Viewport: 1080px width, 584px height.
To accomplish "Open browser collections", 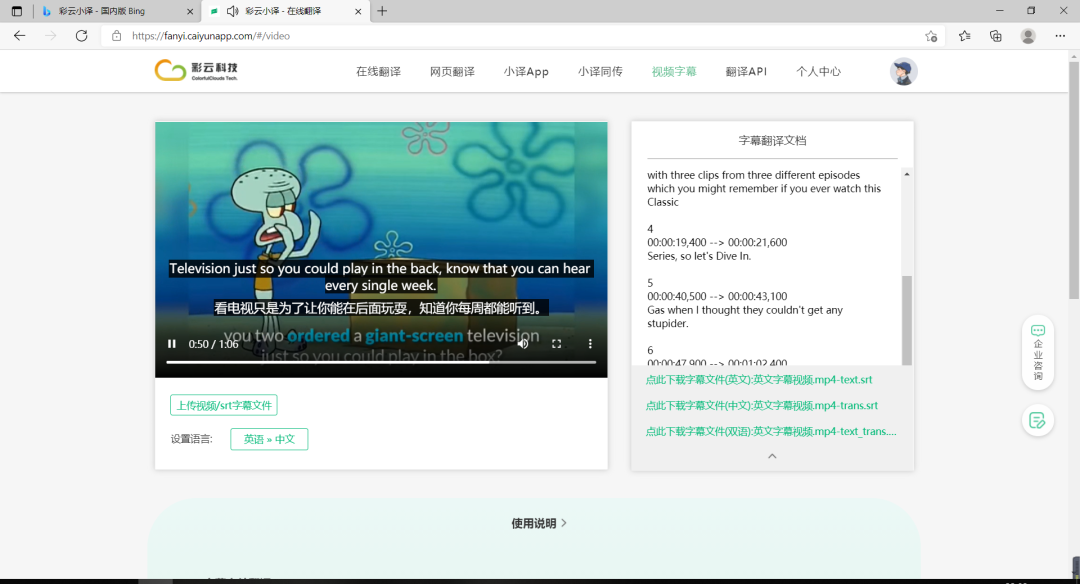I will pyautogui.click(x=996, y=36).
